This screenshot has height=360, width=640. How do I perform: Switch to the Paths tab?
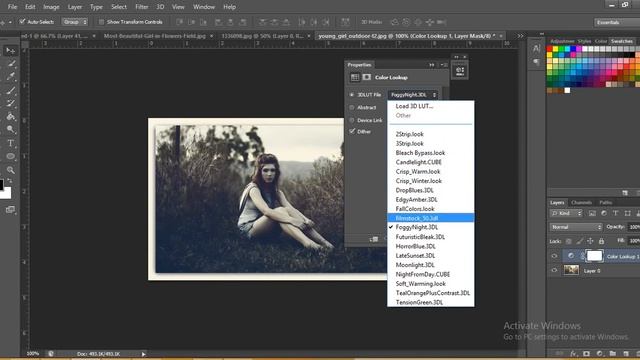click(x=606, y=202)
